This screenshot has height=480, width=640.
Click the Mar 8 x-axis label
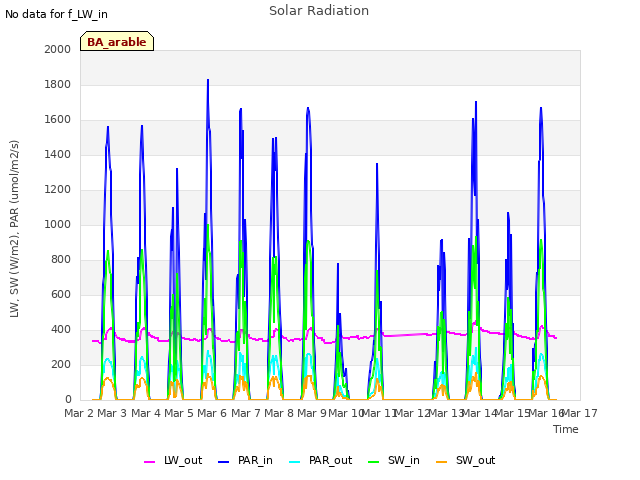(279, 413)
